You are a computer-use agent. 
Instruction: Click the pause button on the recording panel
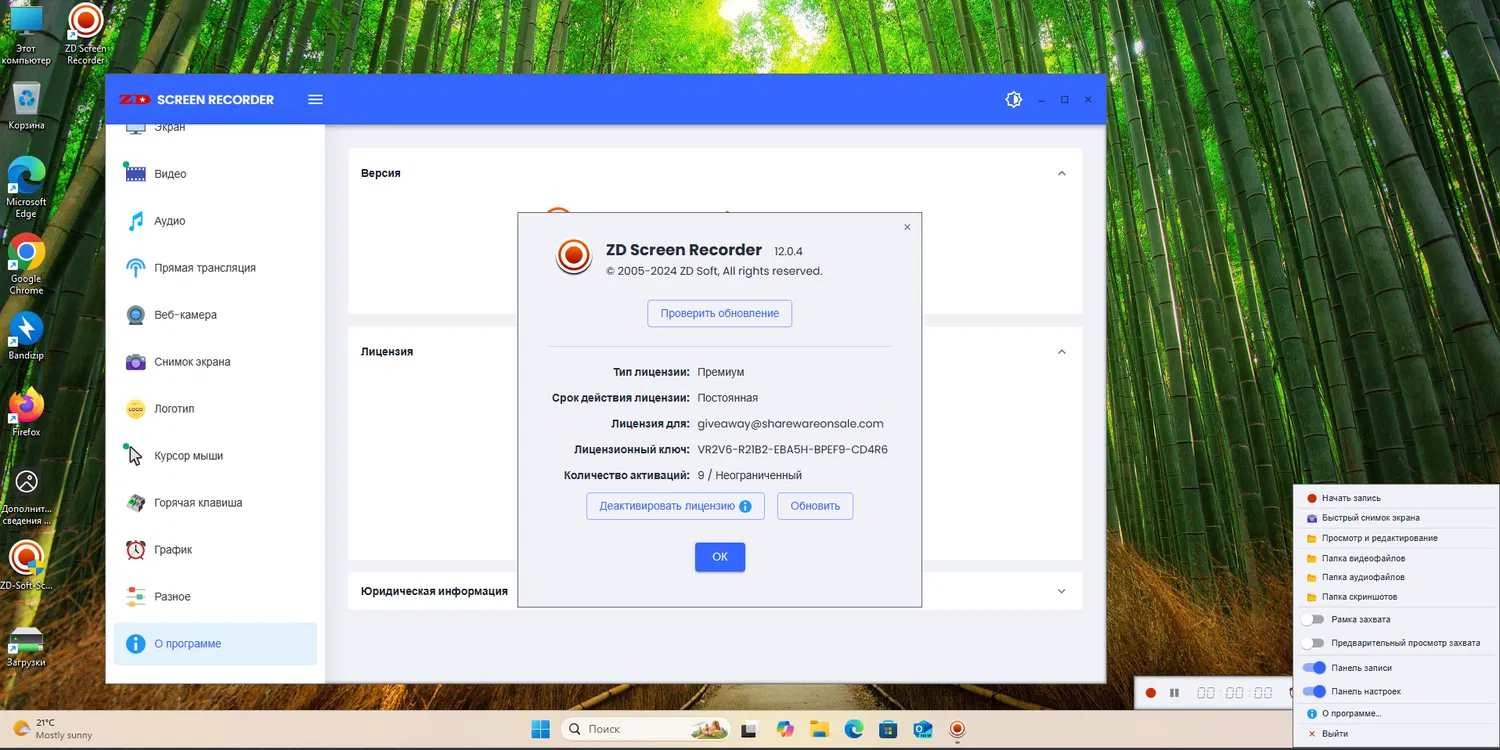(x=1175, y=693)
